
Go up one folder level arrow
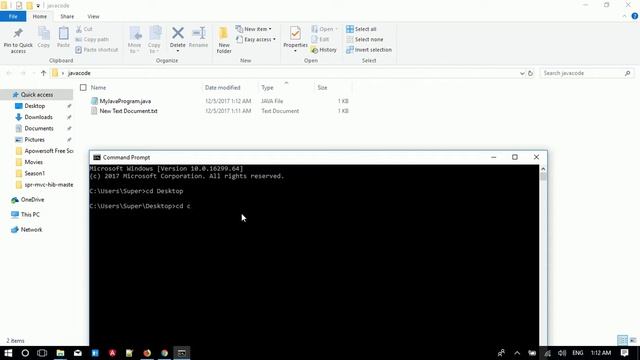43,73
